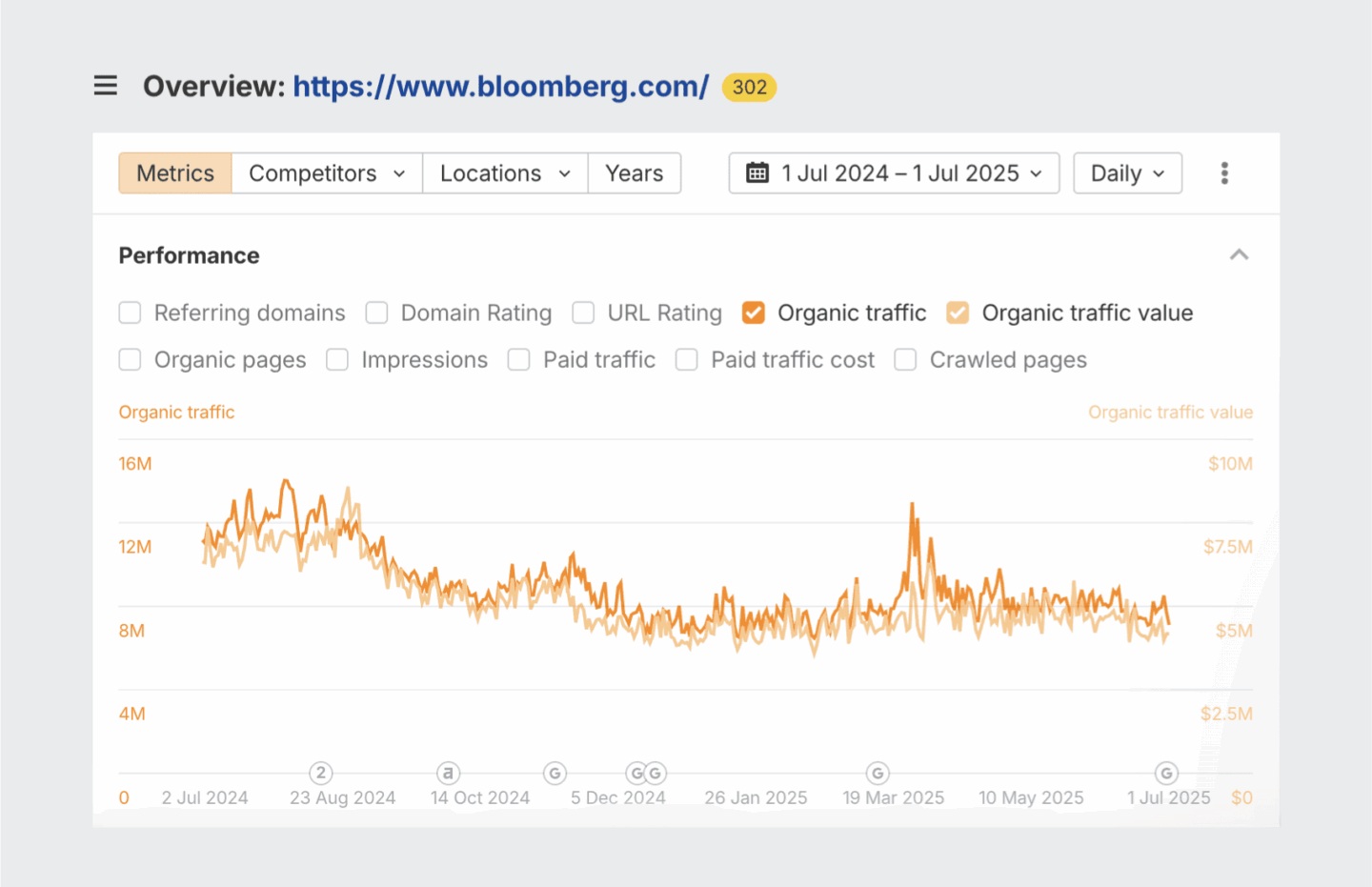
Task: Enable the Crawled pages checkbox
Action: pos(905,359)
